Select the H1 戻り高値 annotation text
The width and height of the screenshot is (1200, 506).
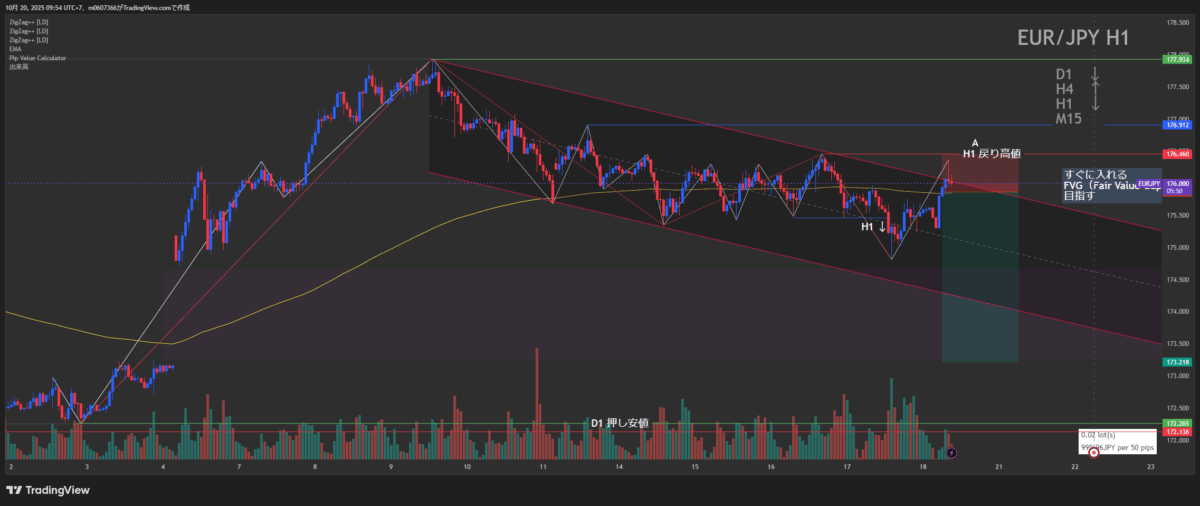991,154
